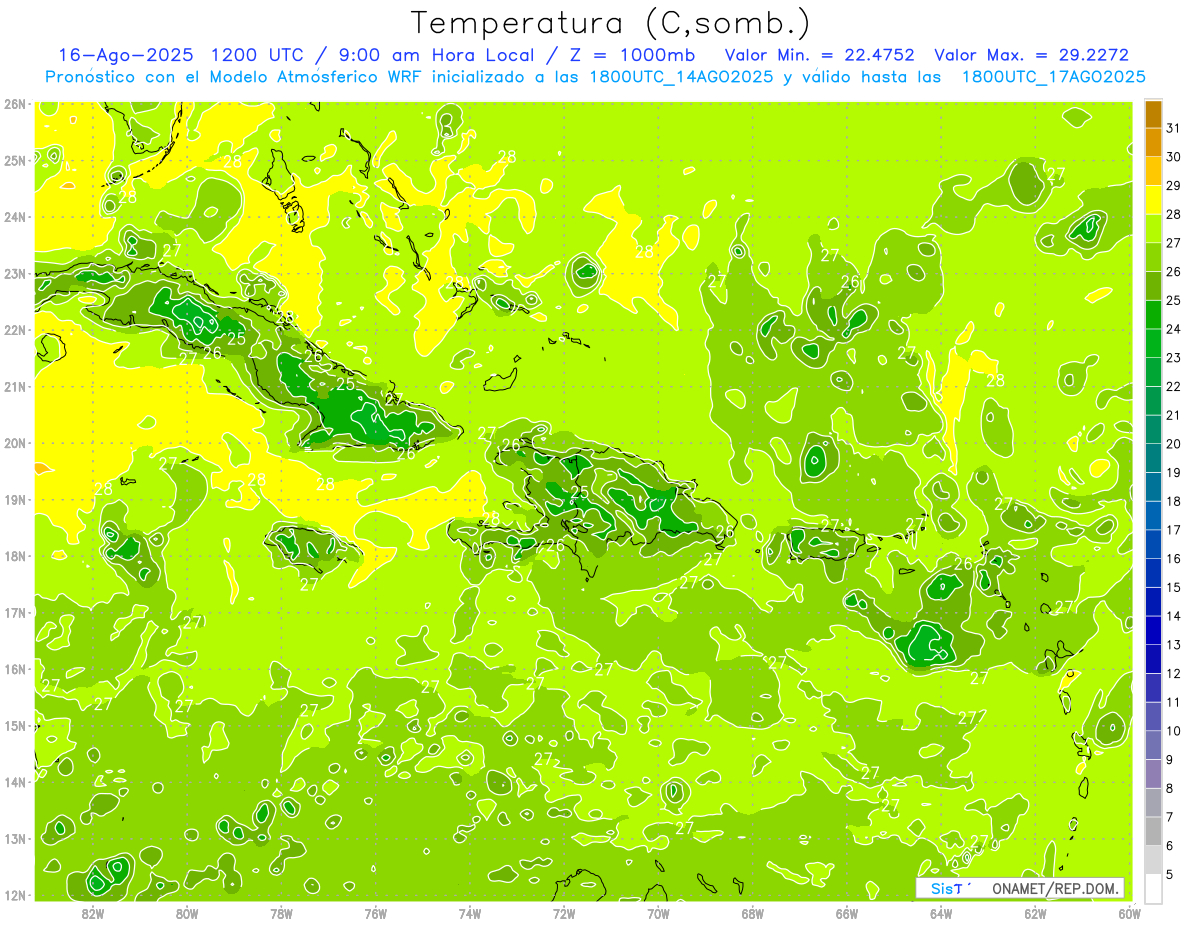Click "Valor Min. = 22.4752" text
The width and height of the screenshot is (1200, 927).
(x=821, y=55)
